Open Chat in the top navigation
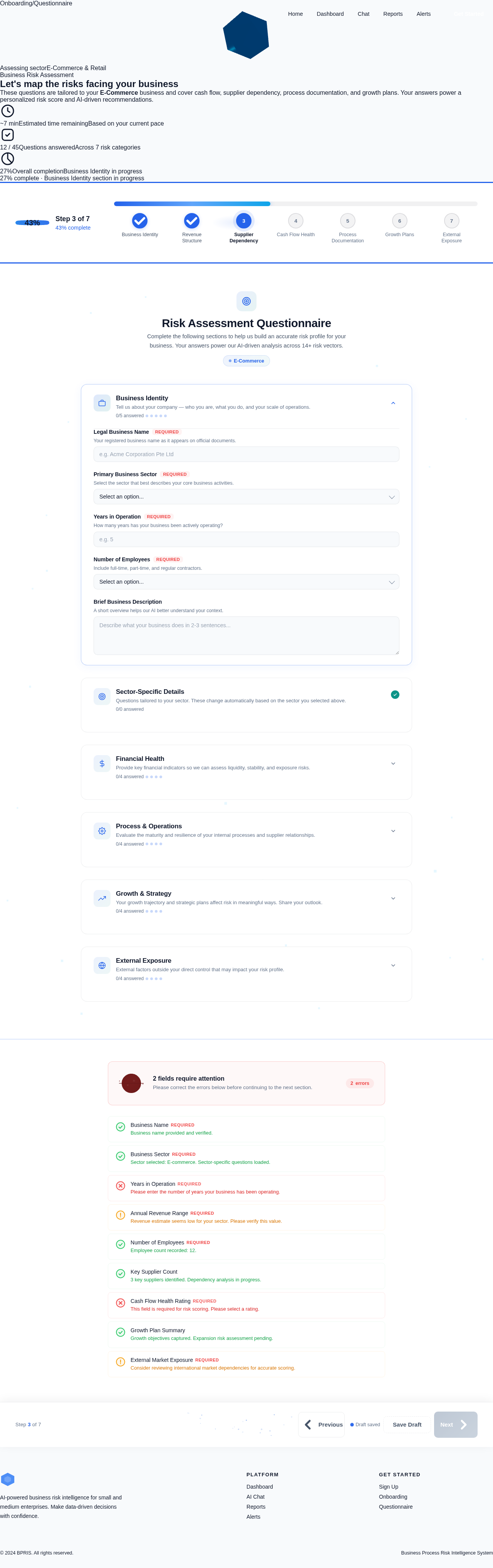Screen dimensions: 493x1568 pyautogui.click(x=363, y=14)
